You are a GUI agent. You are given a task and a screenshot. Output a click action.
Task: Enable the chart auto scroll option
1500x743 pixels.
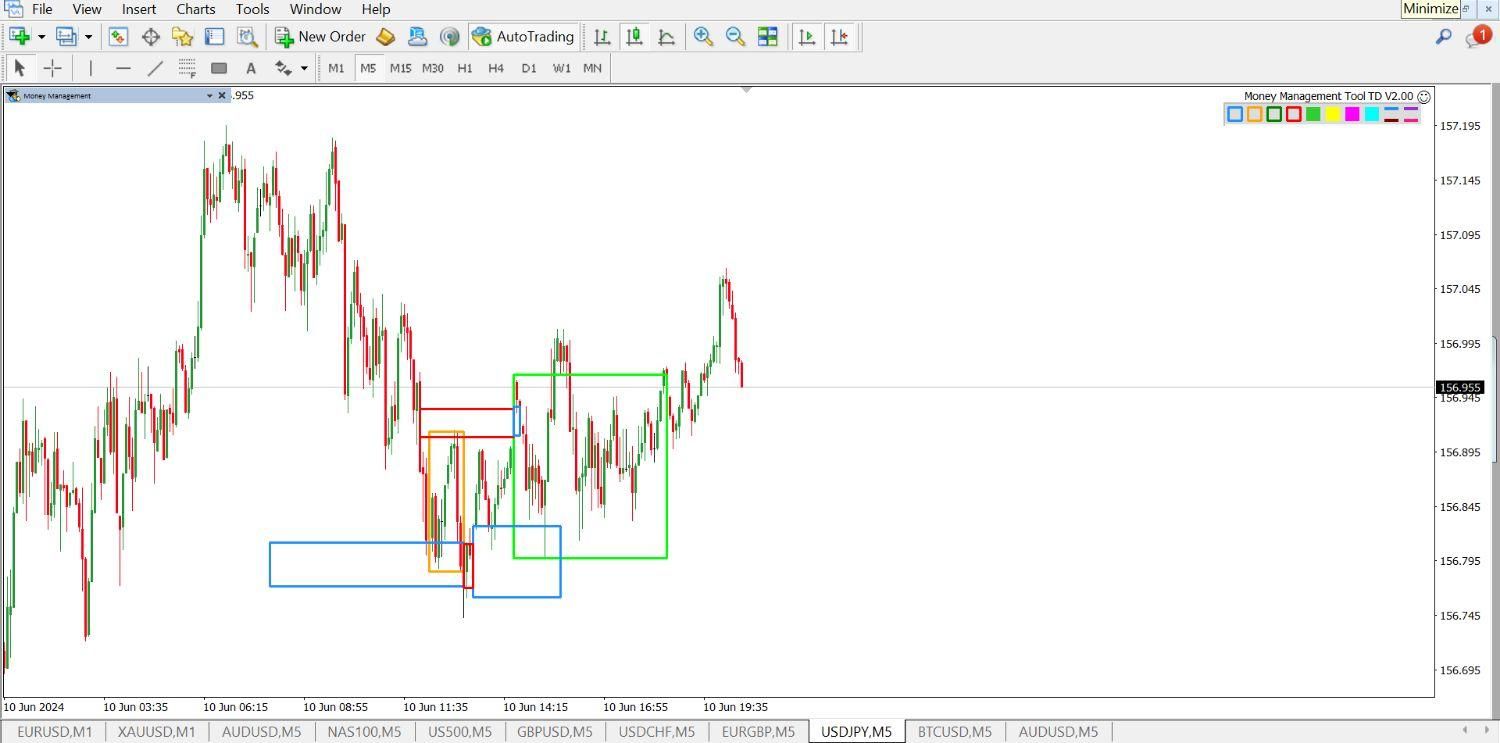coord(806,37)
